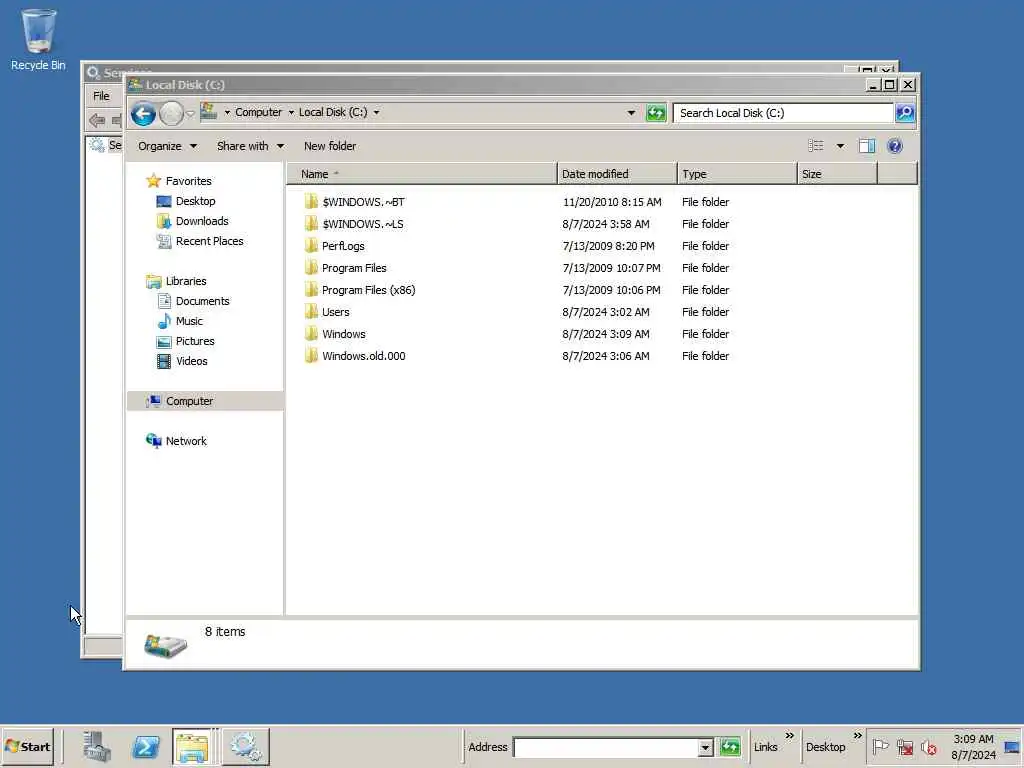
Task: Sort by Type column header
Action: (737, 174)
